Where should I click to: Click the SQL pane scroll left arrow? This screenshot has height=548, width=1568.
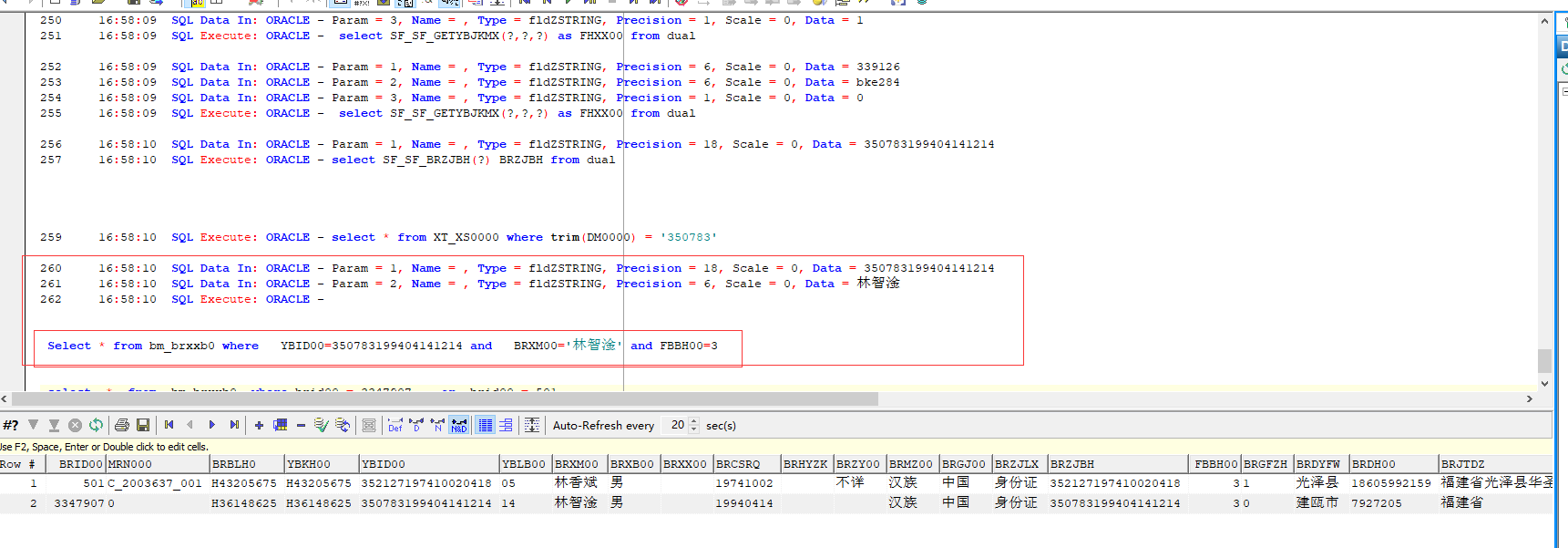click(x=5, y=399)
